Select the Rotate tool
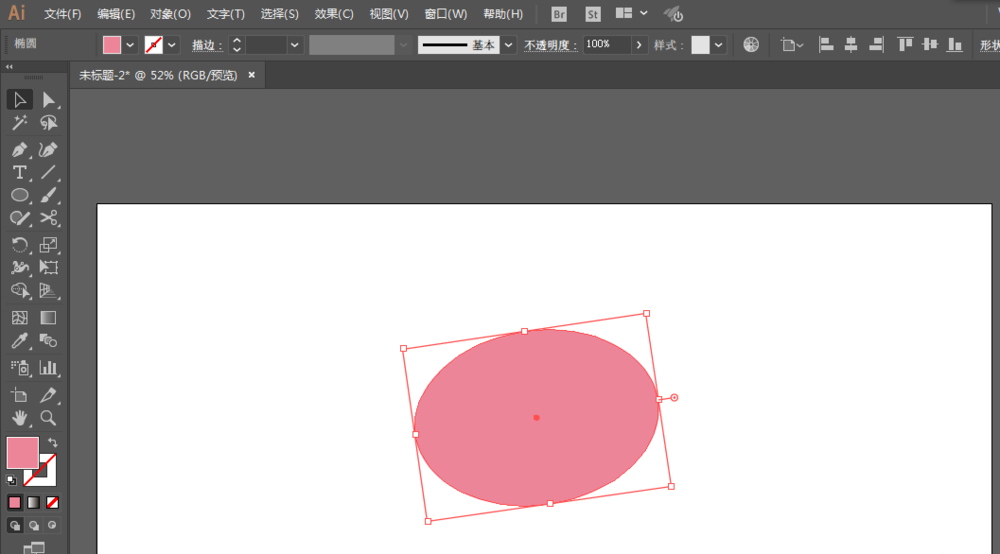This screenshot has width=1000, height=554. click(19, 245)
